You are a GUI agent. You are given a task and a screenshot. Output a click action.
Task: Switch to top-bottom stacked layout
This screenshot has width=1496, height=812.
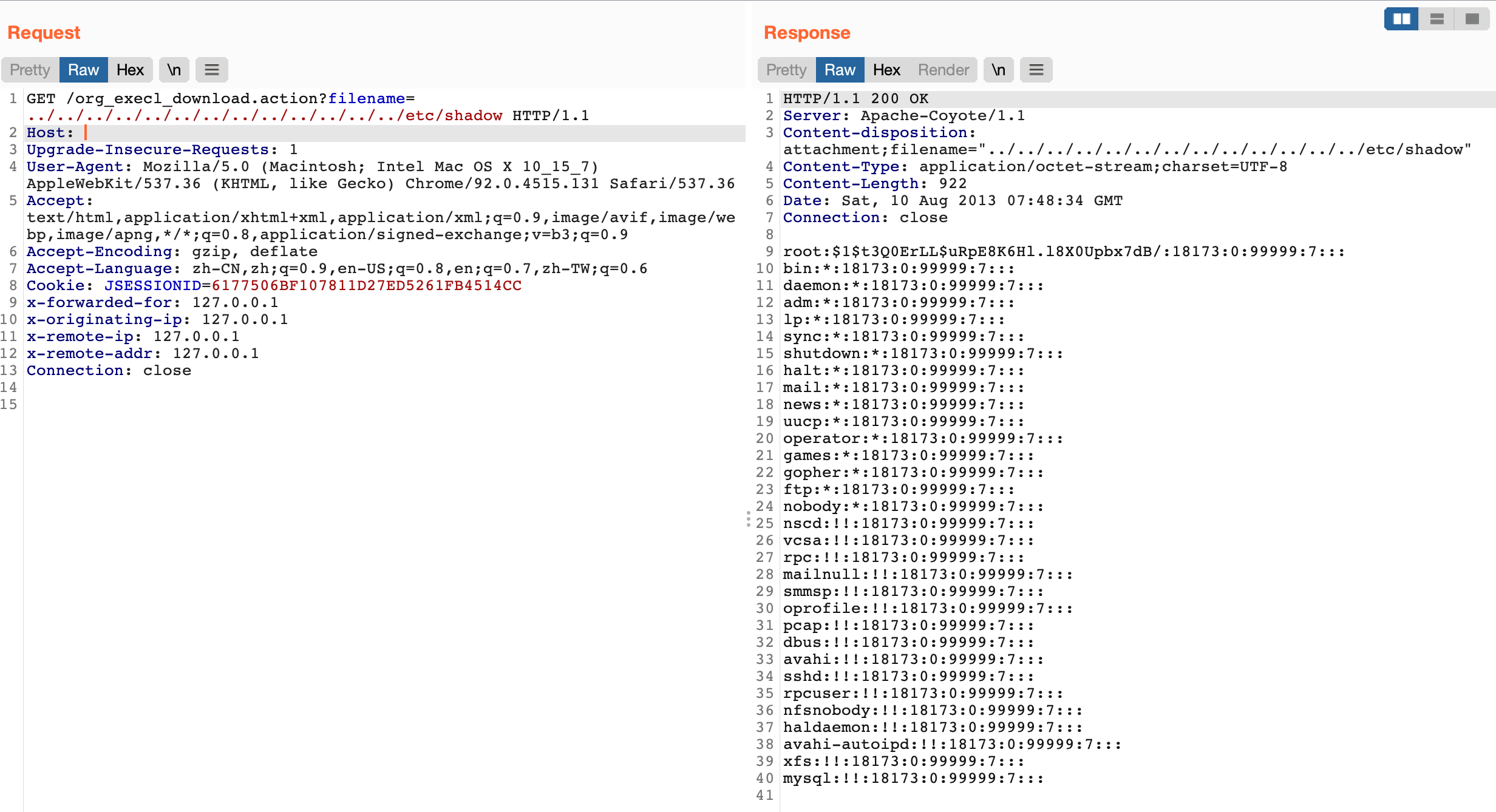pos(1436,19)
